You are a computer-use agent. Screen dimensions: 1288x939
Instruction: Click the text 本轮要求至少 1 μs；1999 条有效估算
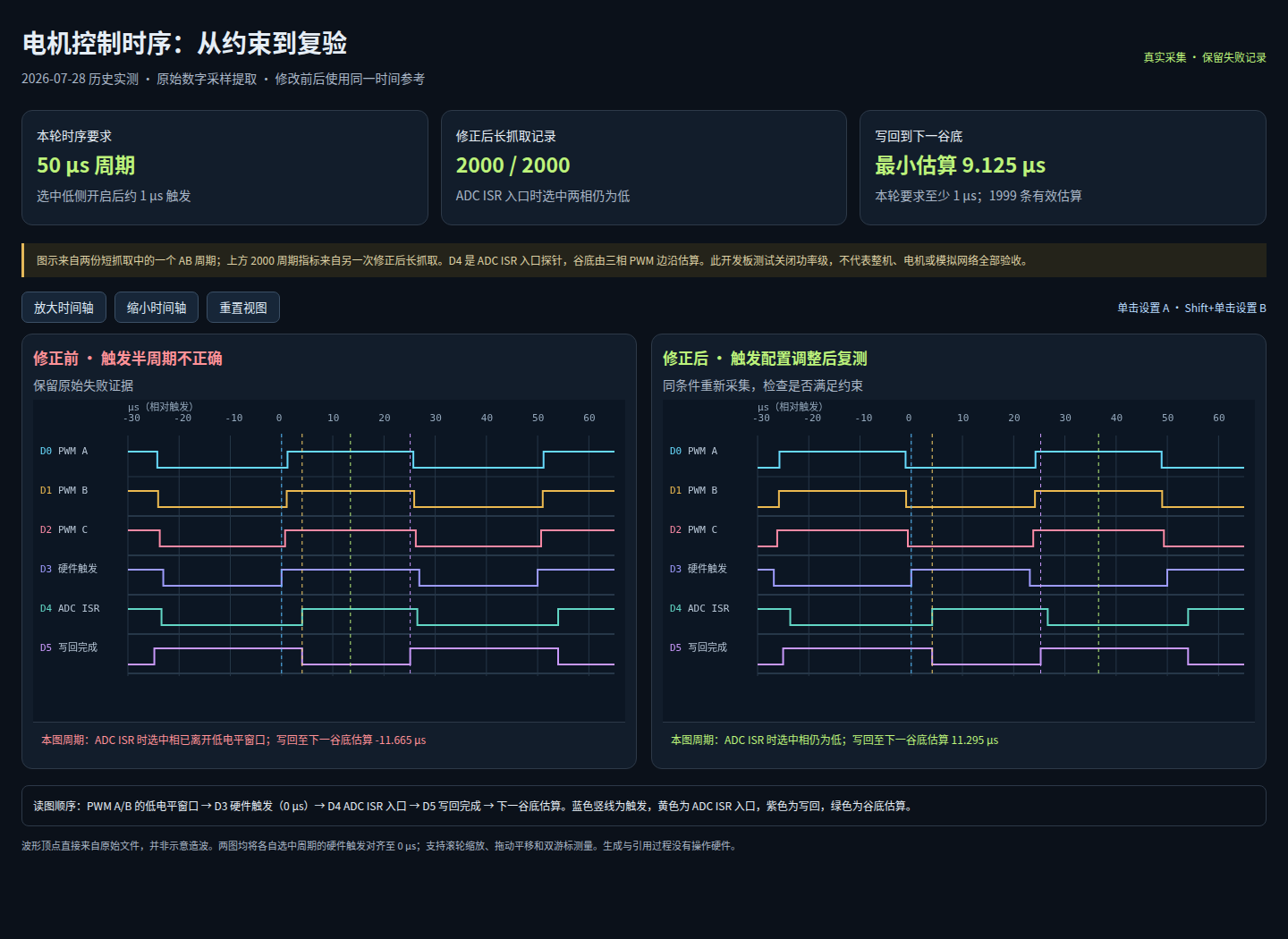click(x=978, y=196)
